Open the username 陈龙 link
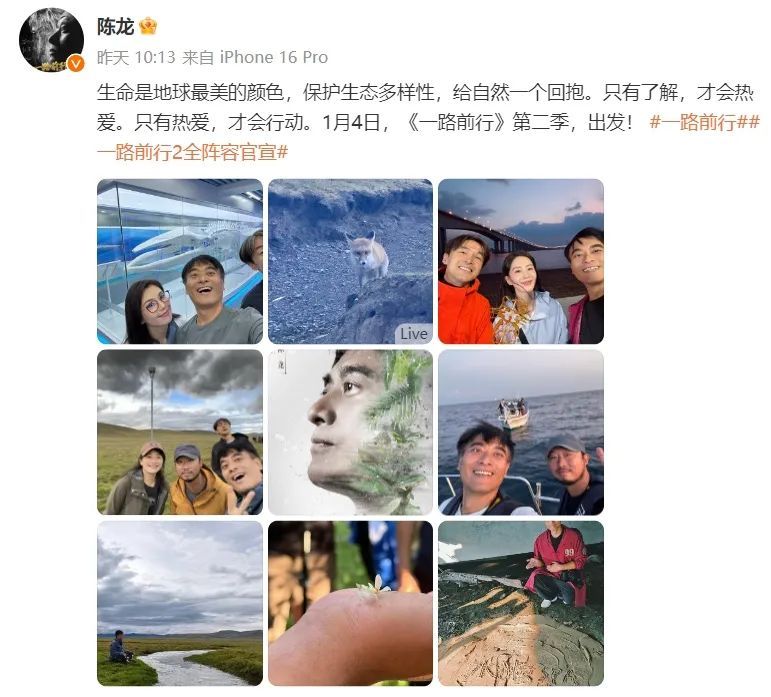Viewport: 771px width, 697px height. click(x=116, y=27)
